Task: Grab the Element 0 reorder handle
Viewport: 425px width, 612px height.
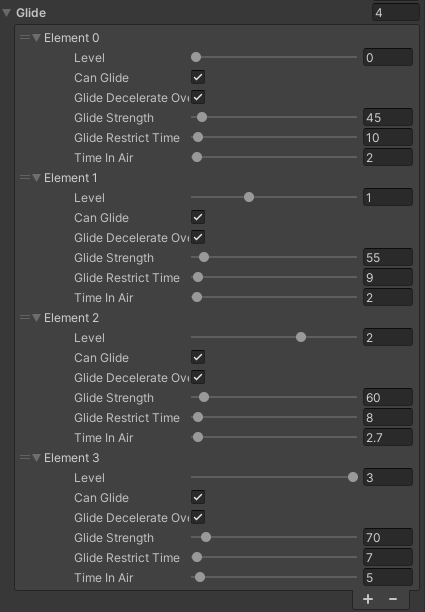Action: [25, 37]
